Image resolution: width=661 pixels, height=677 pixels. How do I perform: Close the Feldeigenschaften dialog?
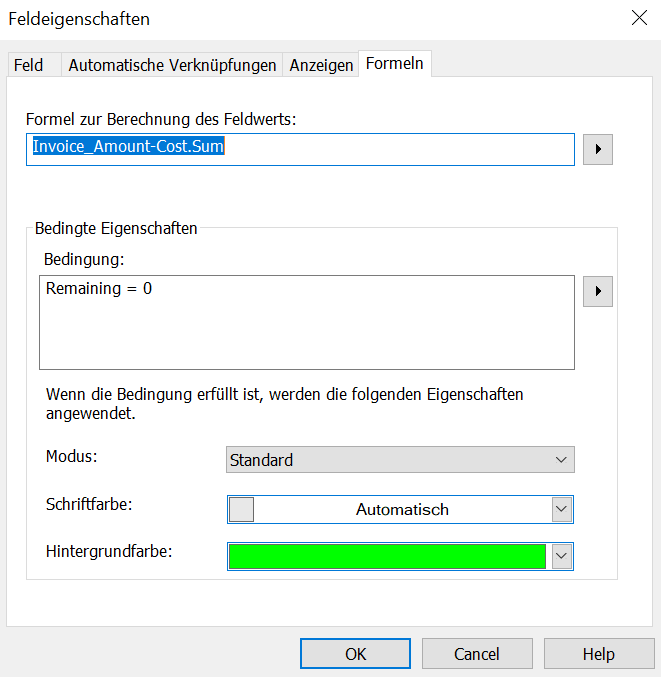(639, 18)
